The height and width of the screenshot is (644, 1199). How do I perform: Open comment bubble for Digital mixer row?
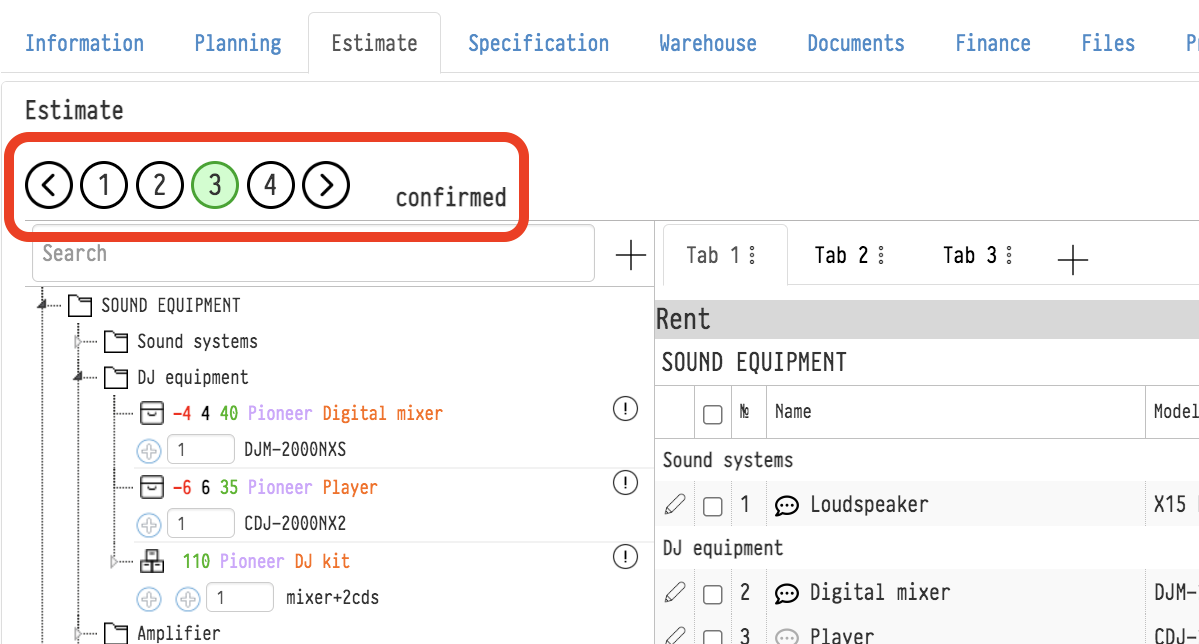pos(787,594)
